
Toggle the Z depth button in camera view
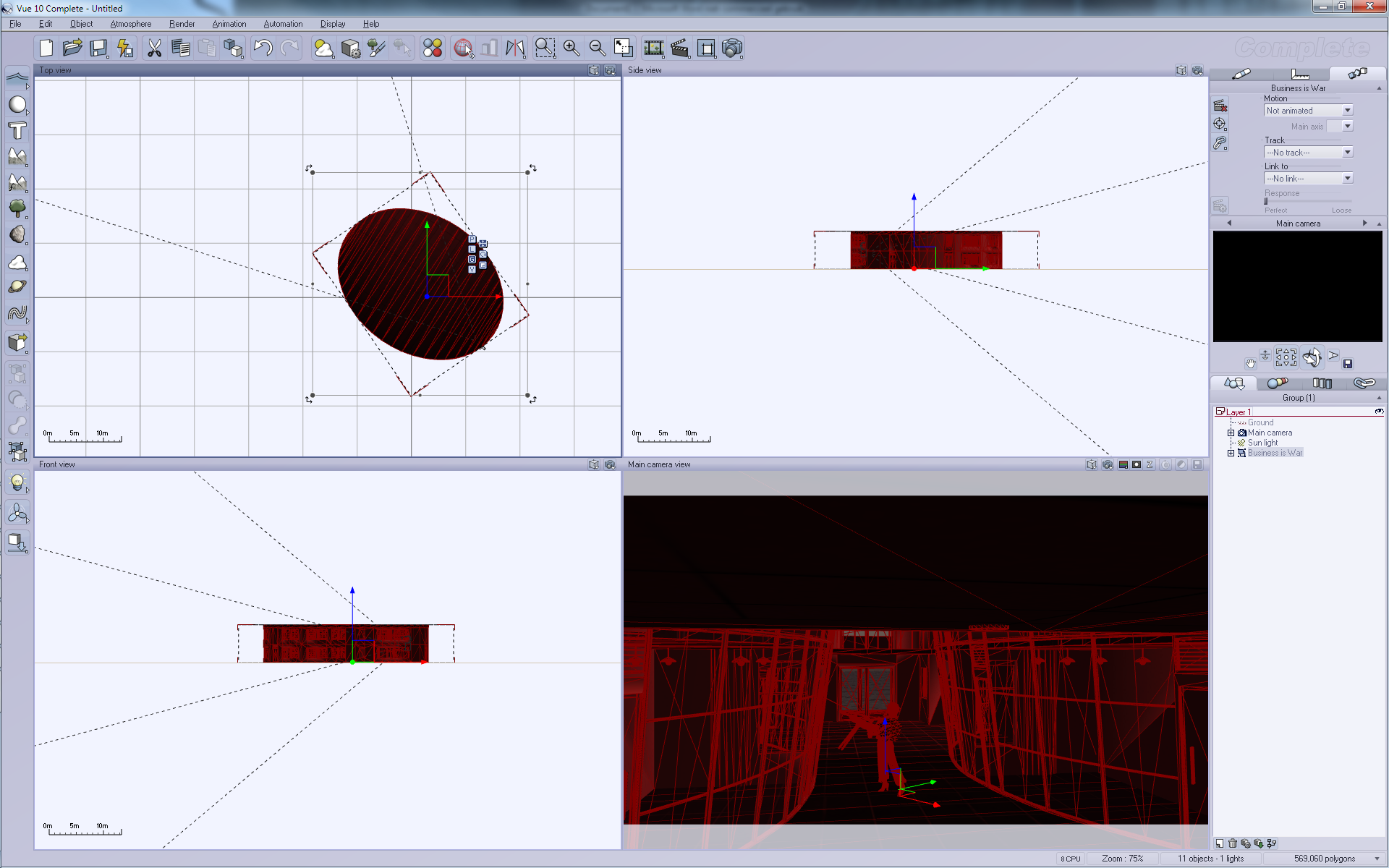1150,464
